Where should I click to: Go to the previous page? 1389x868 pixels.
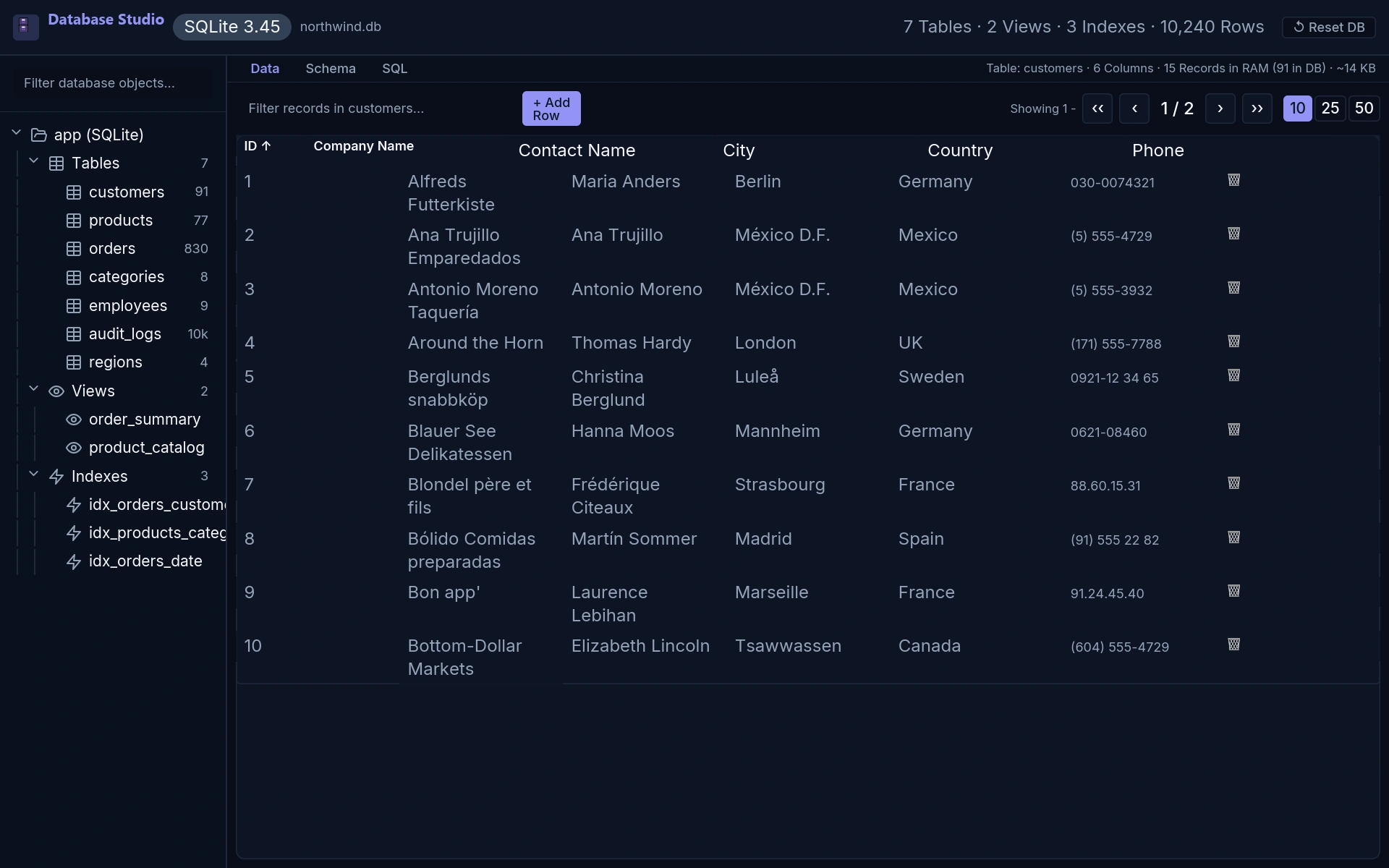(1134, 109)
